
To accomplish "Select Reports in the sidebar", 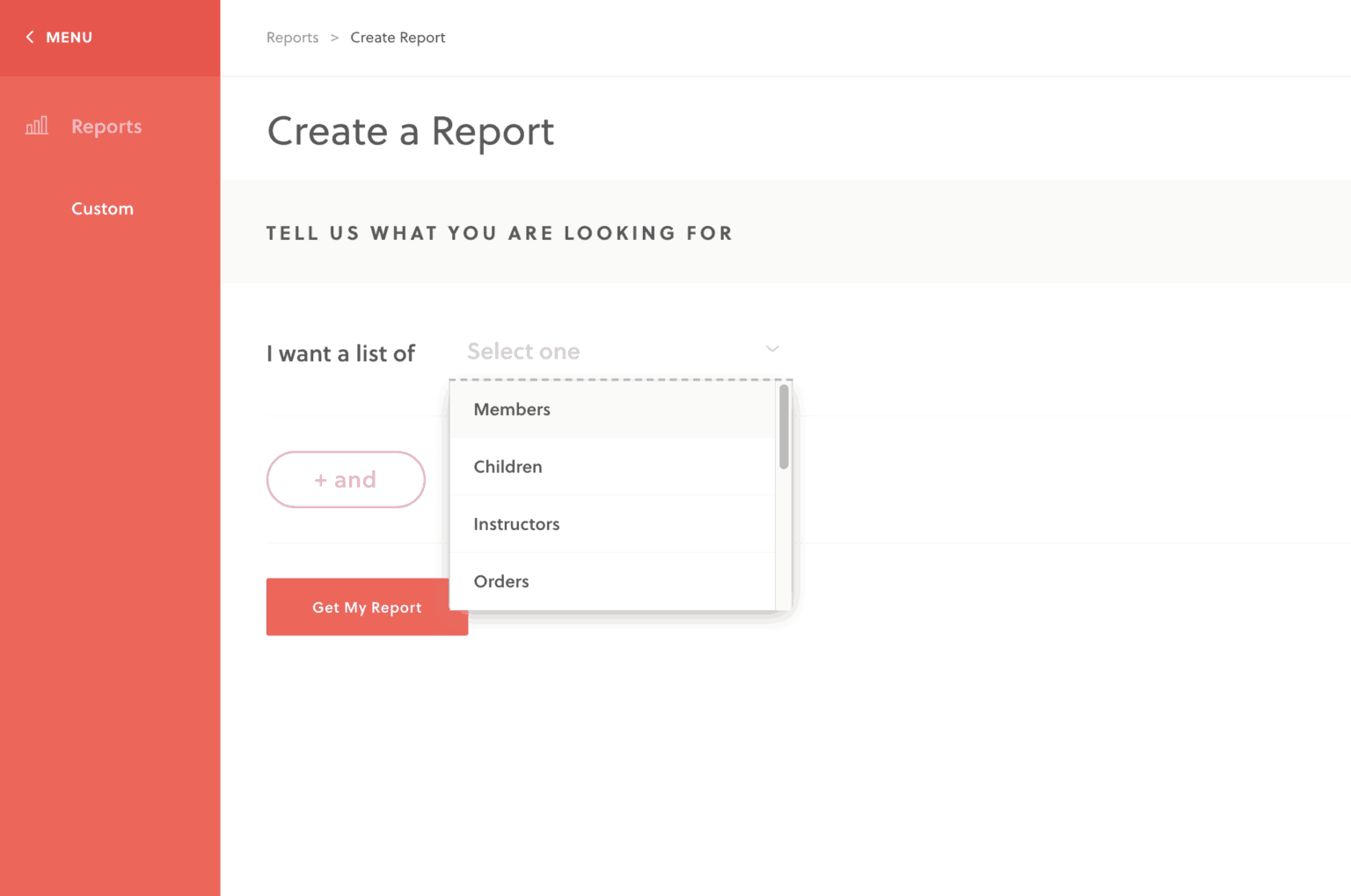I will click(x=106, y=126).
